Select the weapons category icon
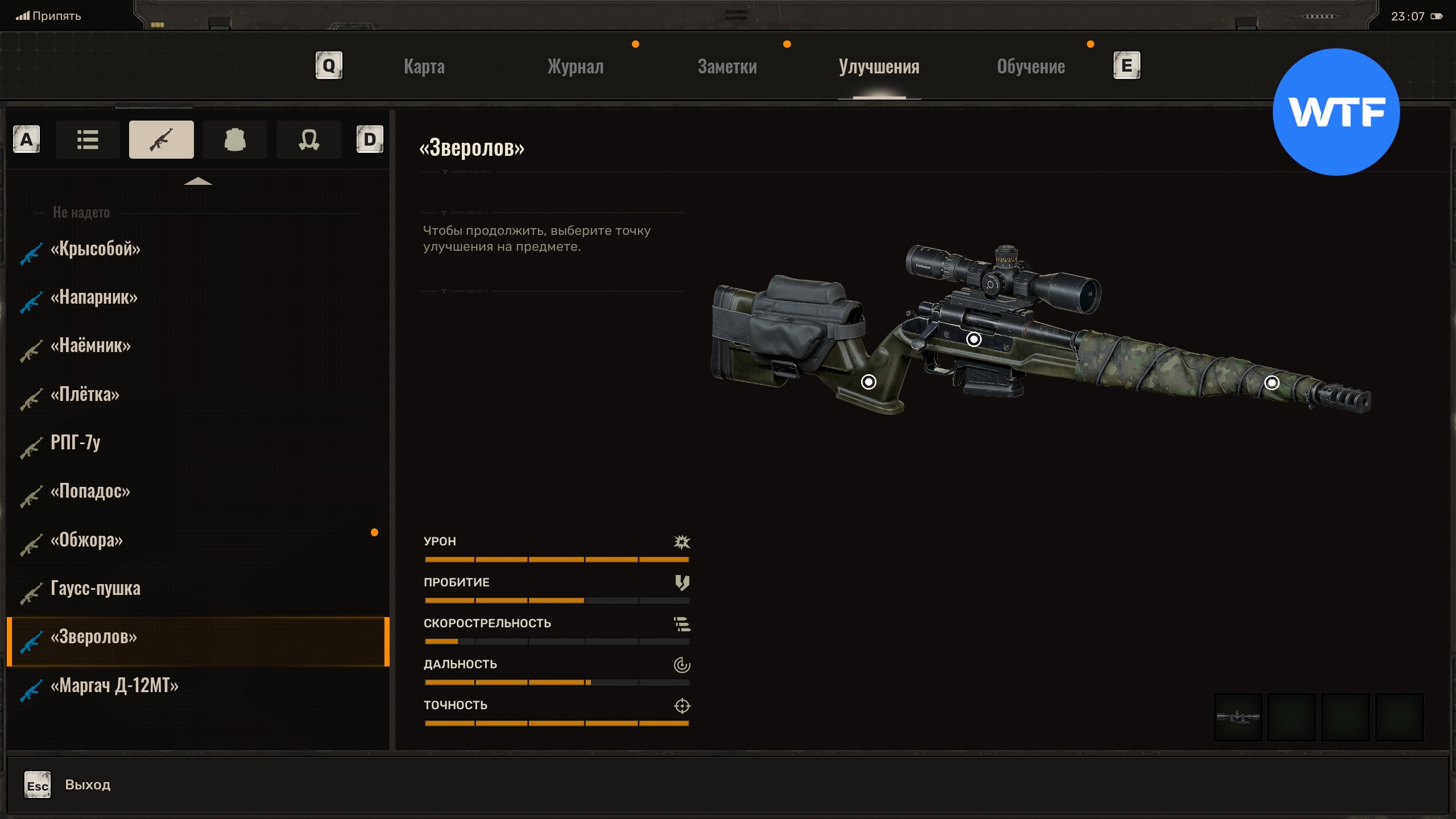Screen dimensions: 1456x819 point(161,139)
